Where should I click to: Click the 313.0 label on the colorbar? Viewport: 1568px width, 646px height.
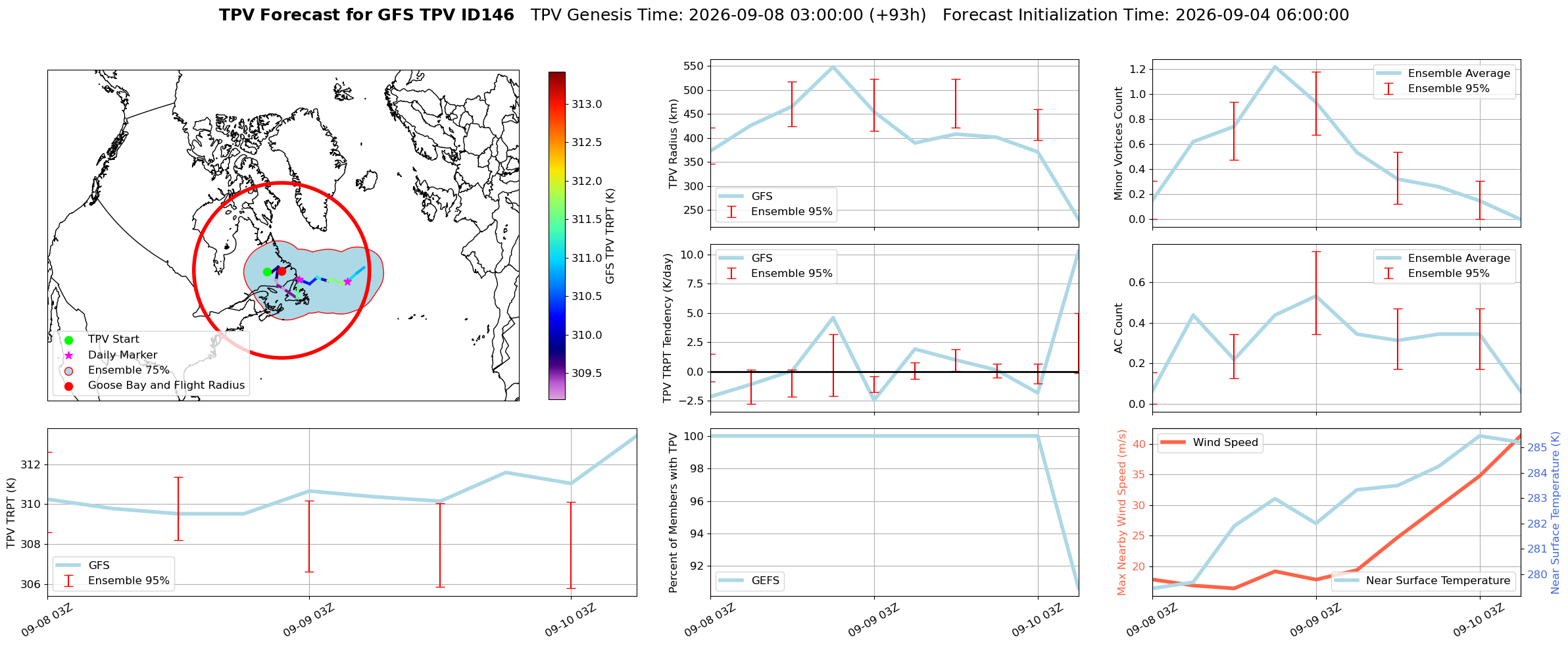(x=587, y=104)
